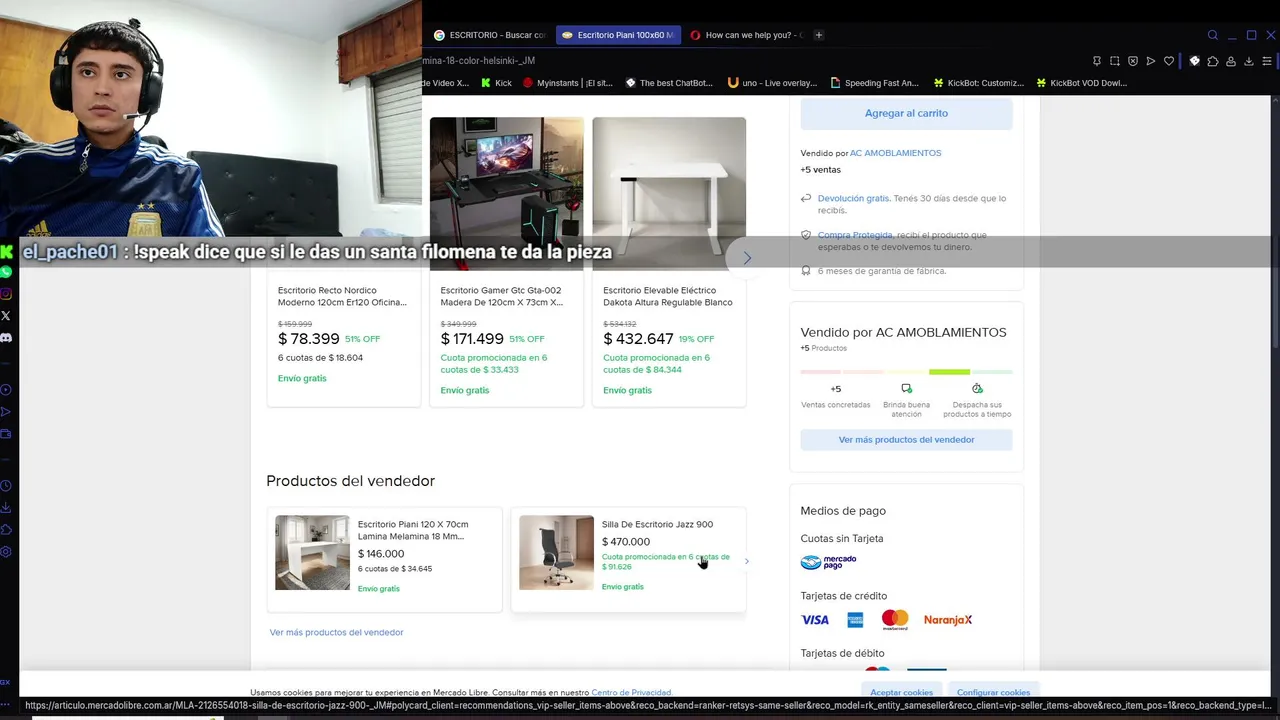Click the browser tab search magnifier icon
The image size is (1280, 720).
pyautogui.click(x=1213, y=35)
